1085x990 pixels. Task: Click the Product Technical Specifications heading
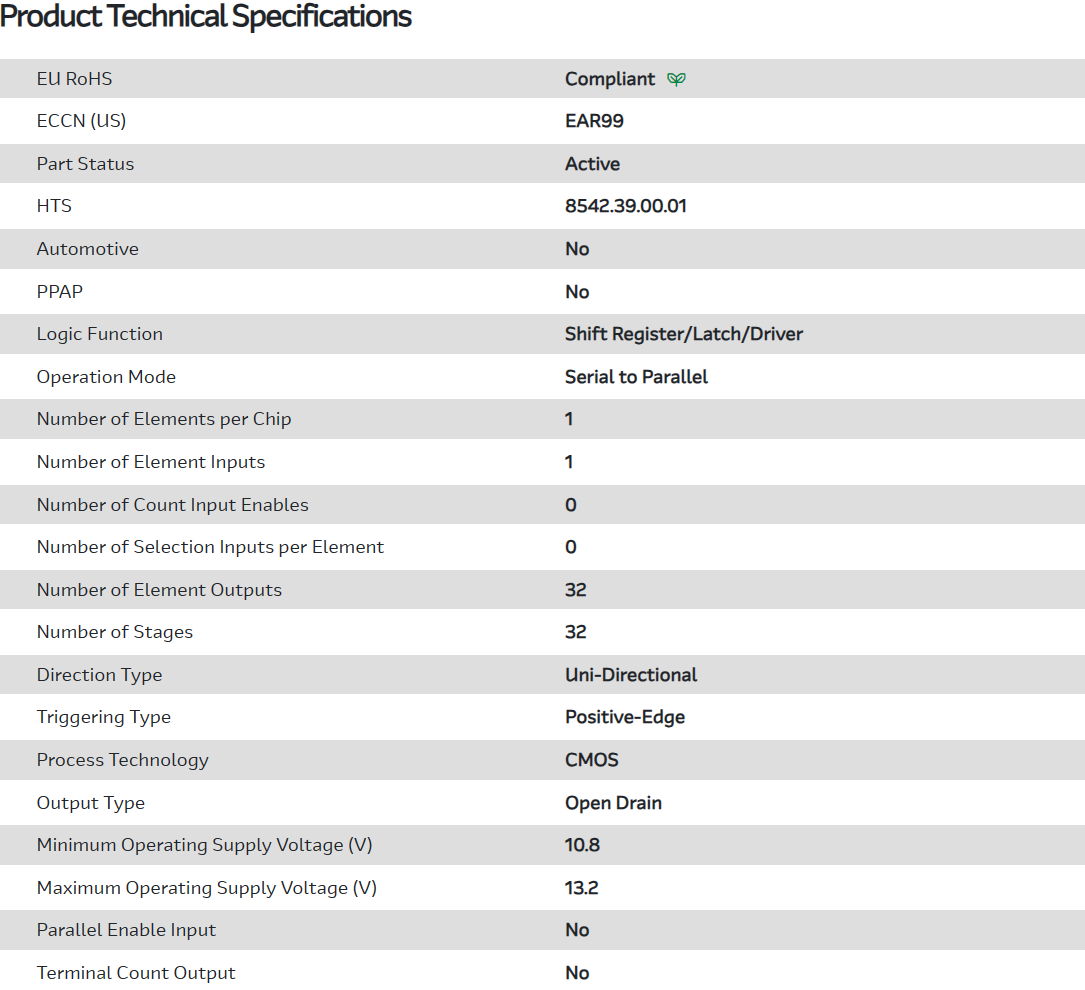click(x=206, y=17)
